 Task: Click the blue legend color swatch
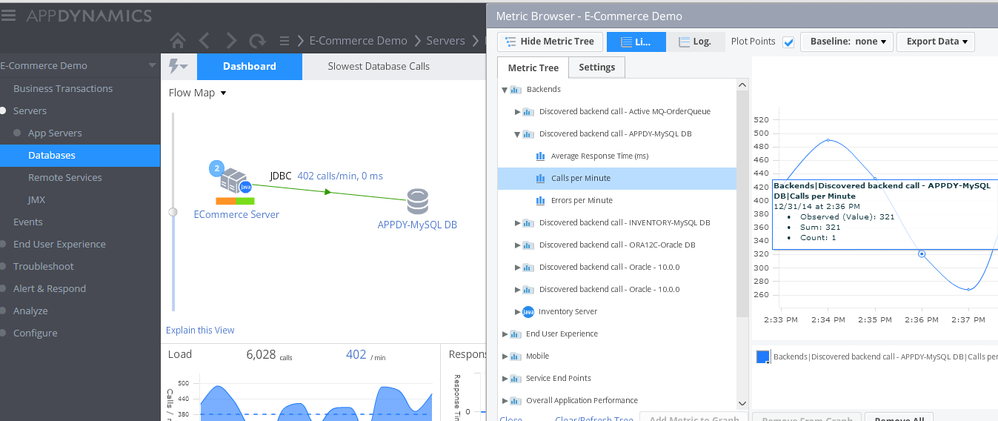click(763, 356)
